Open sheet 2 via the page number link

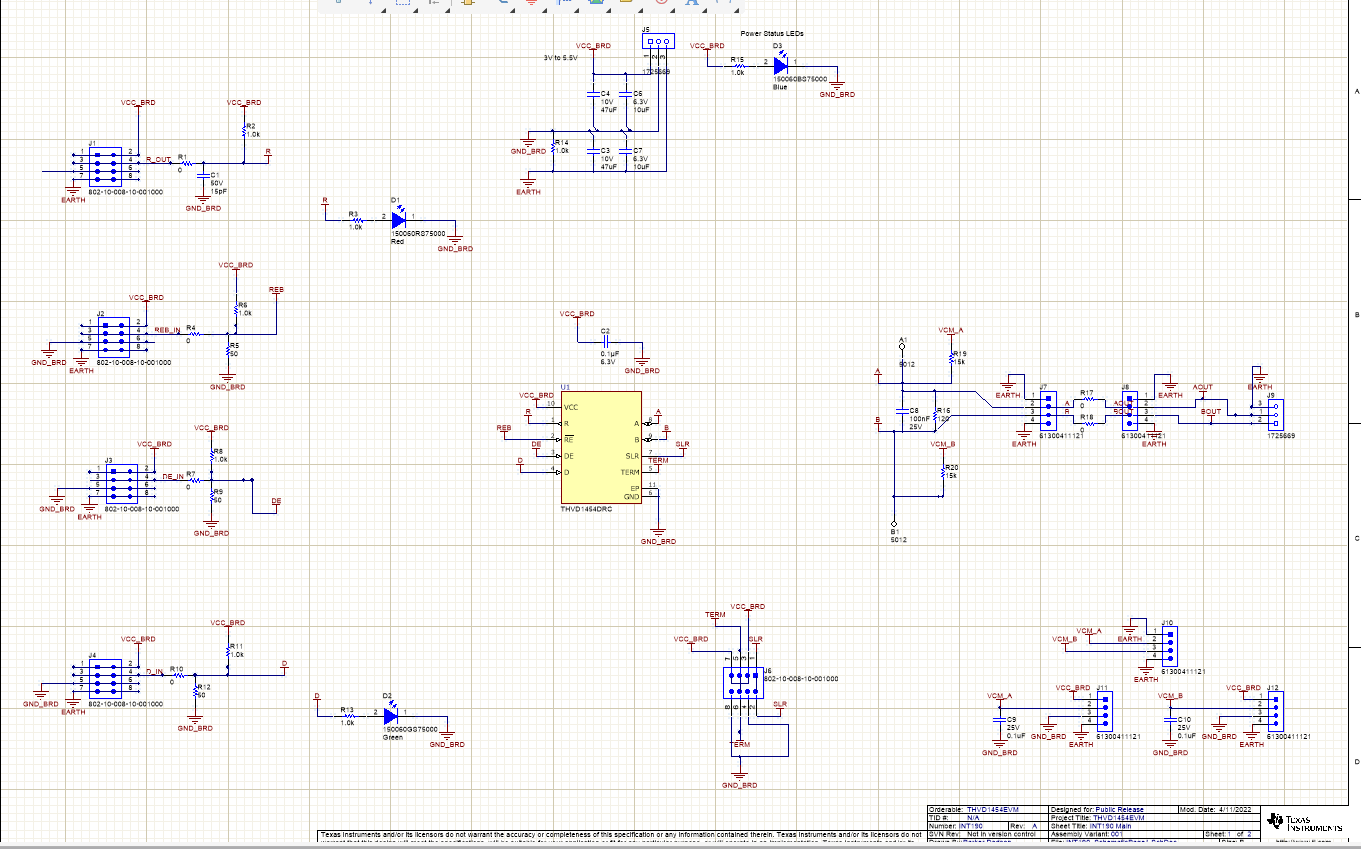(1250, 835)
